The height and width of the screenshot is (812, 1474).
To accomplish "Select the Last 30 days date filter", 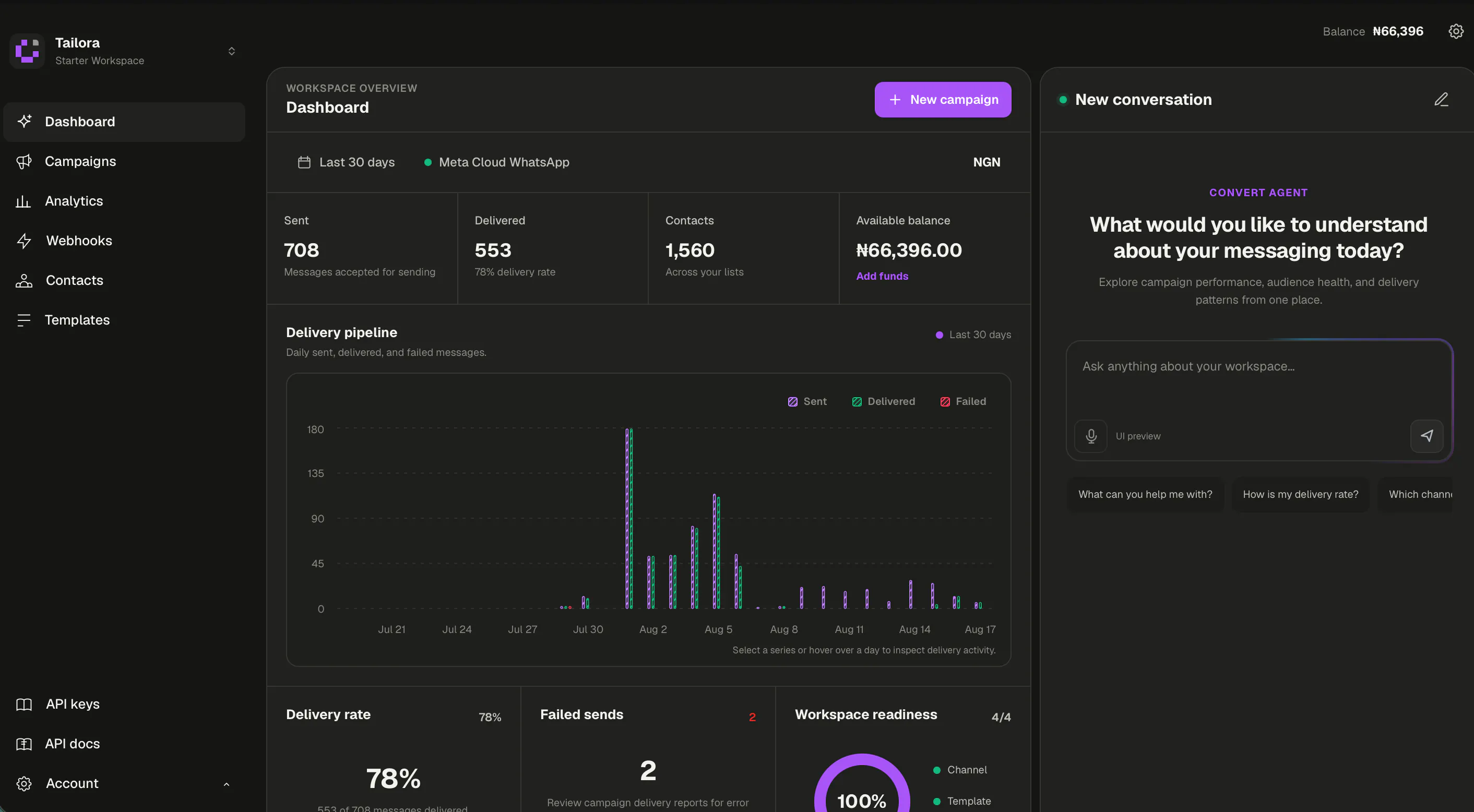I will (x=346, y=162).
